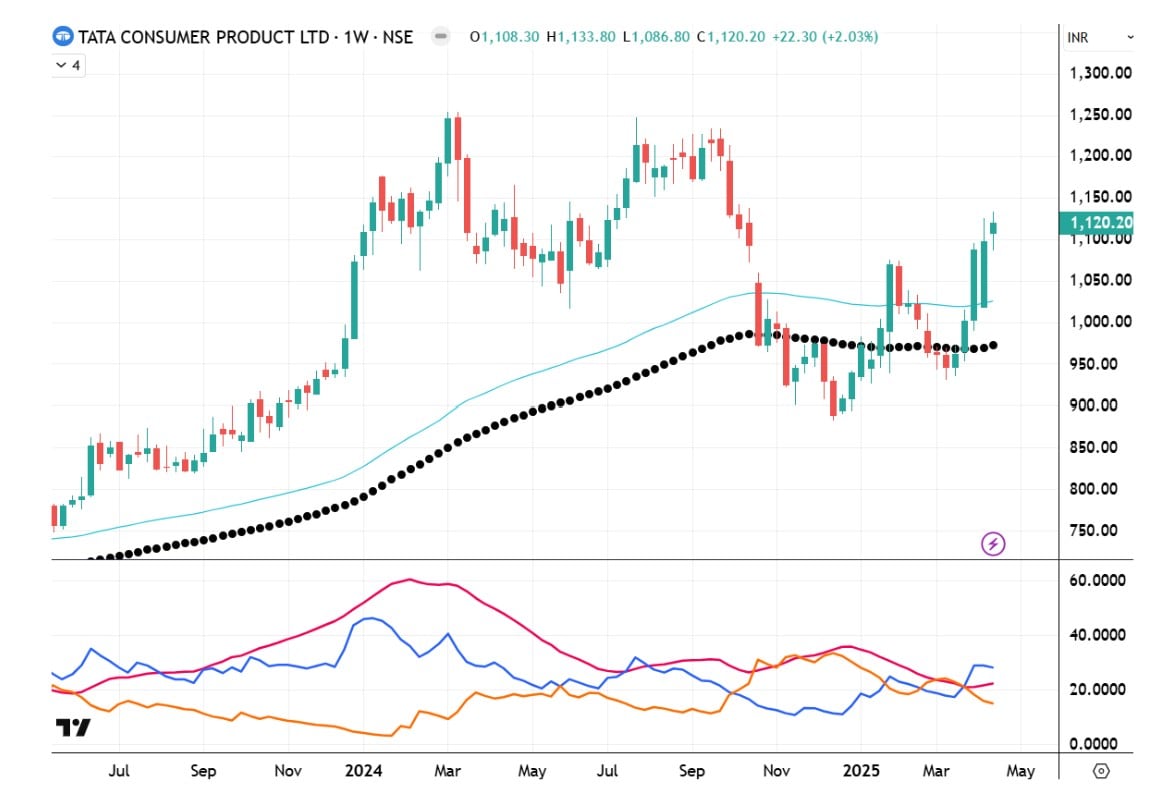Open the INR currency dropdown
Image resolution: width=1164 pixels, height=810 pixels.
pyautogui.click(x=1100, y=37)
